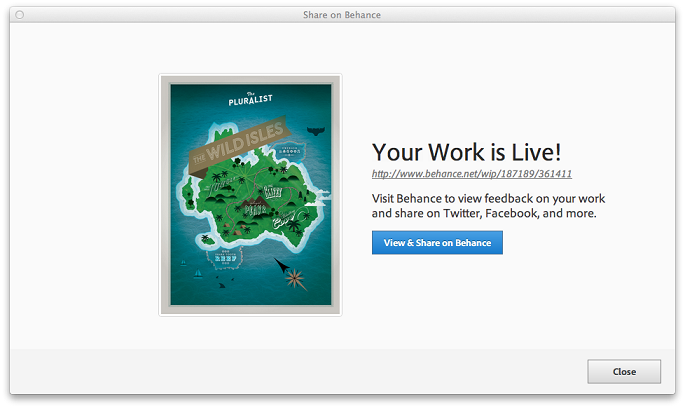Click The Pluralist title on poster

click(250, 99)
